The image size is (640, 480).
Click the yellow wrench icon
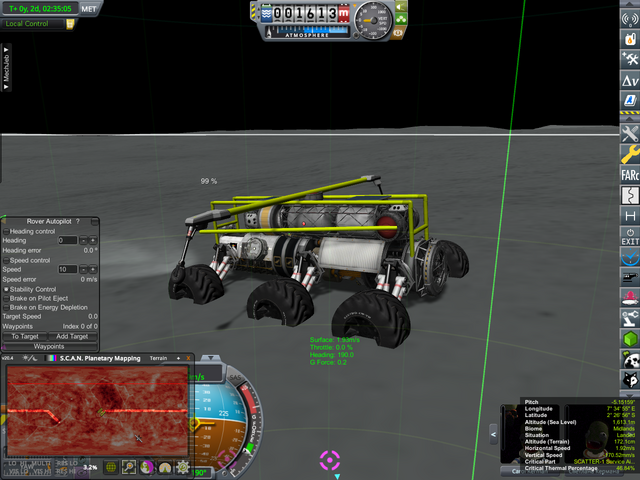click(630, 154)
